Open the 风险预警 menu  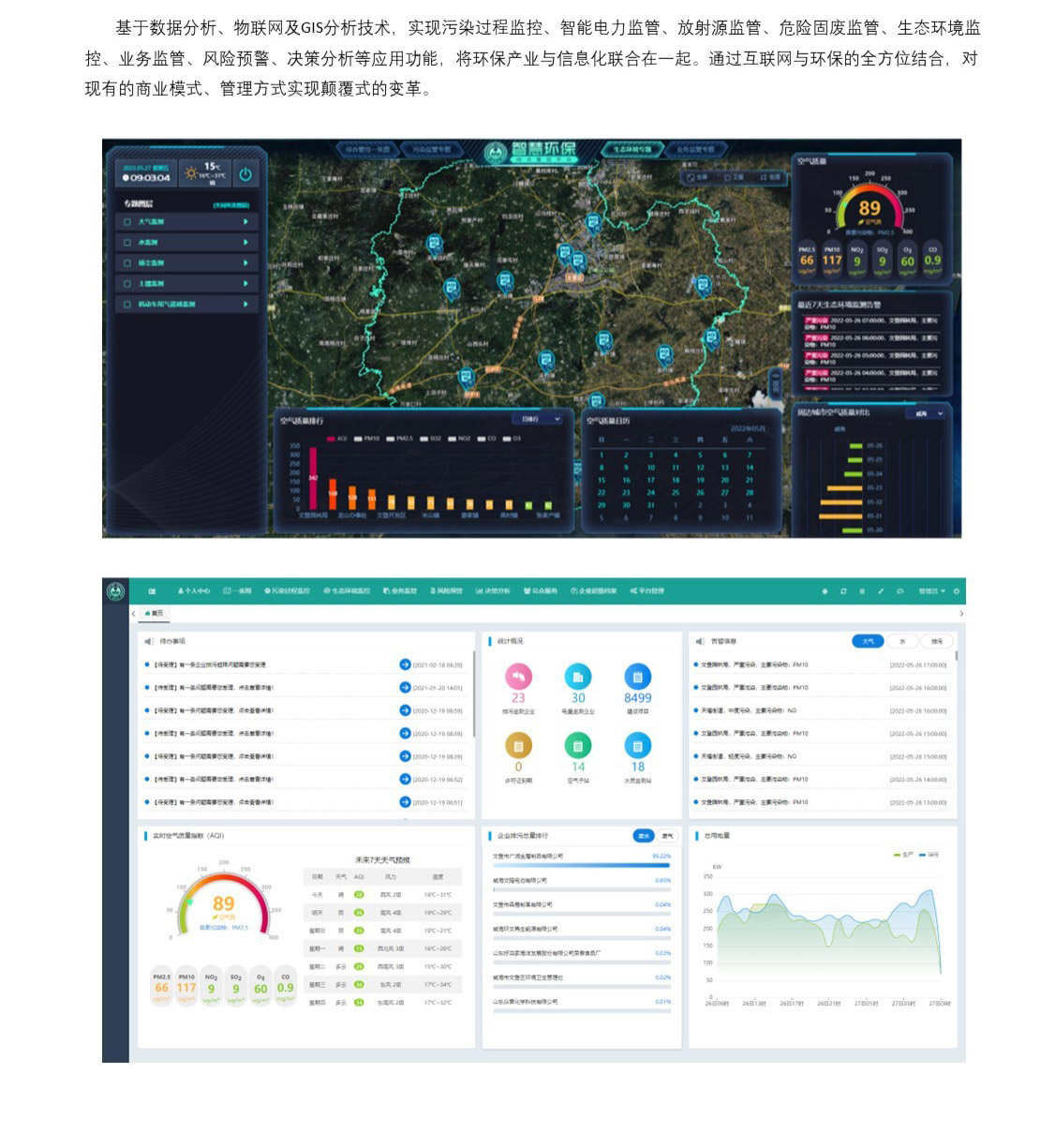pyautogui.click(x=446, y=591)
